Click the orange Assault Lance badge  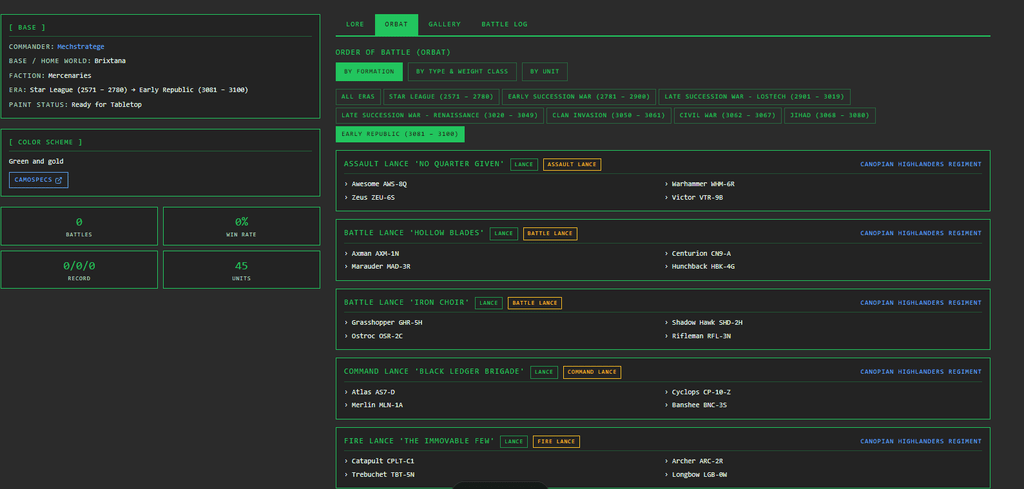coord(572,165)
